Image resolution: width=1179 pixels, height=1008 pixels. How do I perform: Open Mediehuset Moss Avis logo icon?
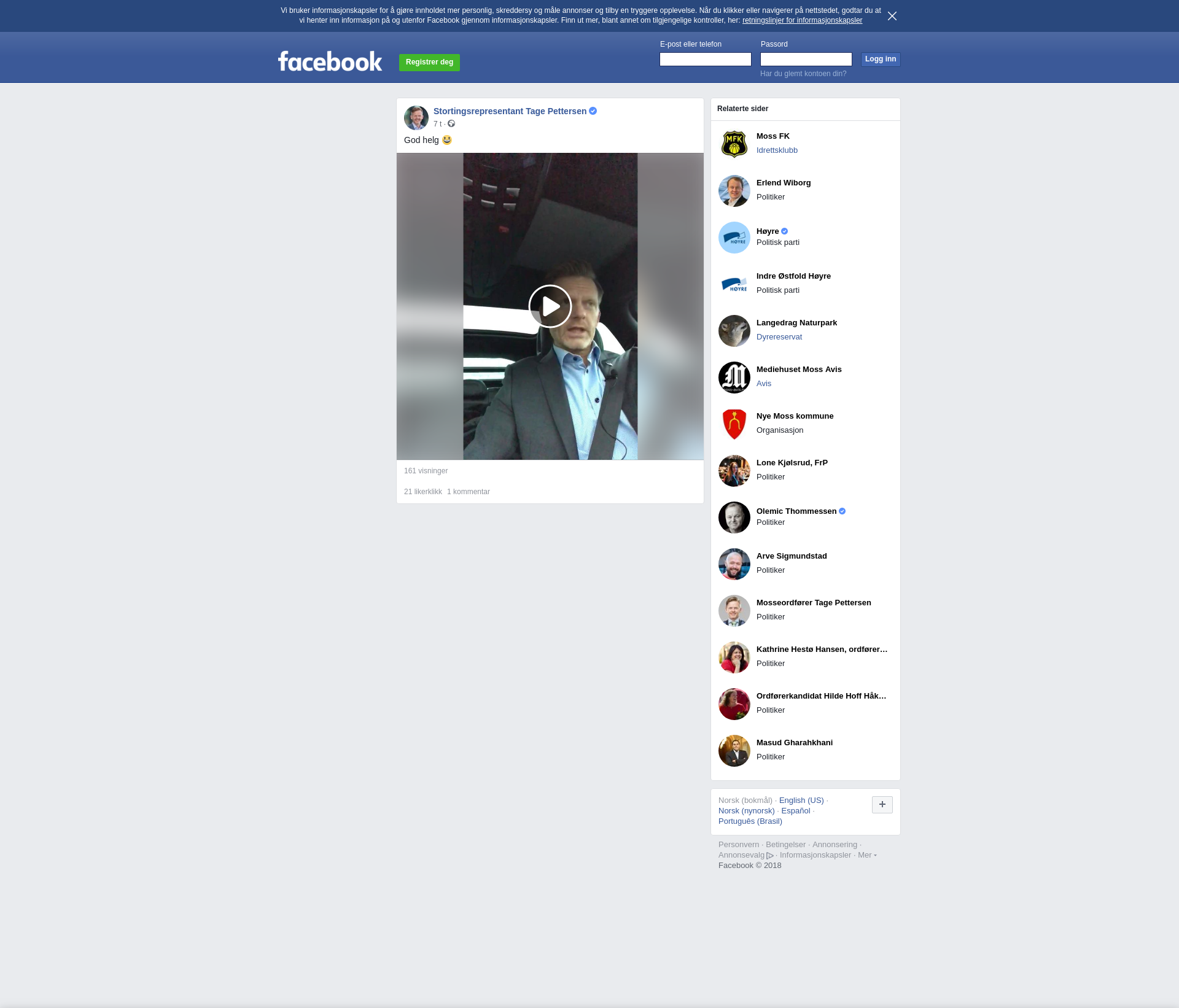click(734, 378)
